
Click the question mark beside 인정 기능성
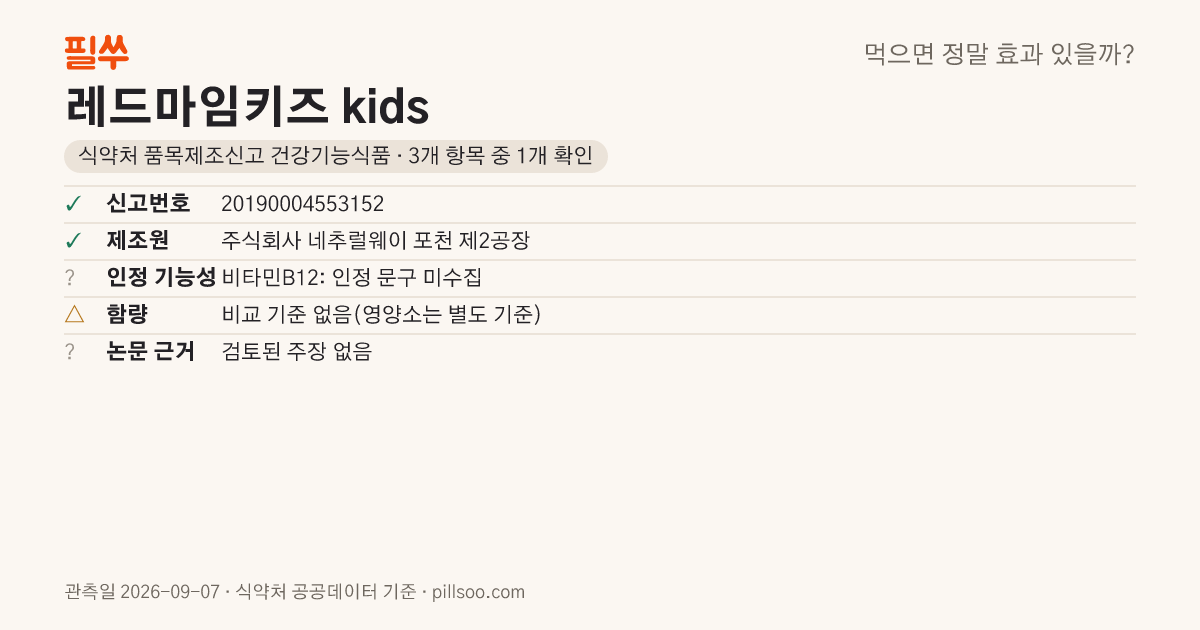(x=70, y=278)
